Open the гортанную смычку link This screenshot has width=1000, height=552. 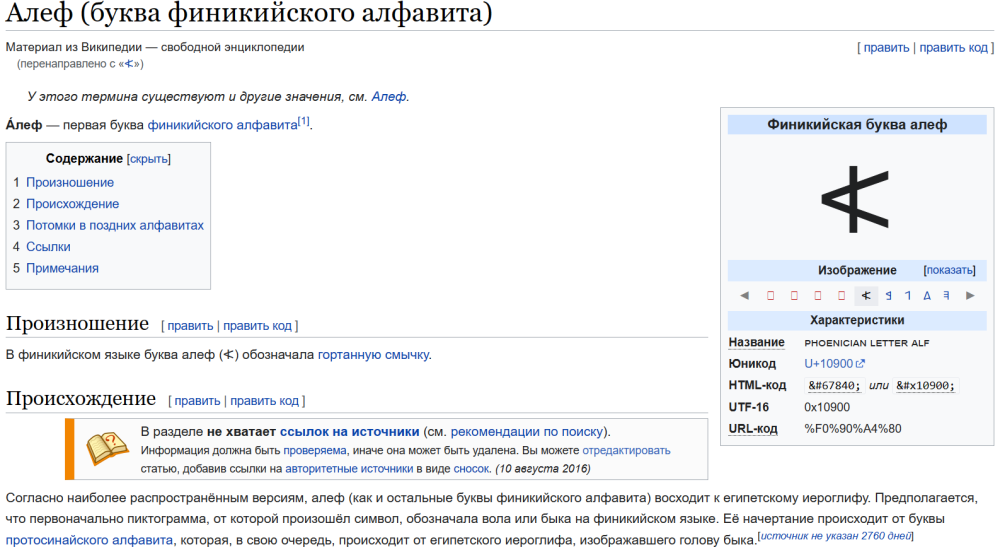point(373,355)
